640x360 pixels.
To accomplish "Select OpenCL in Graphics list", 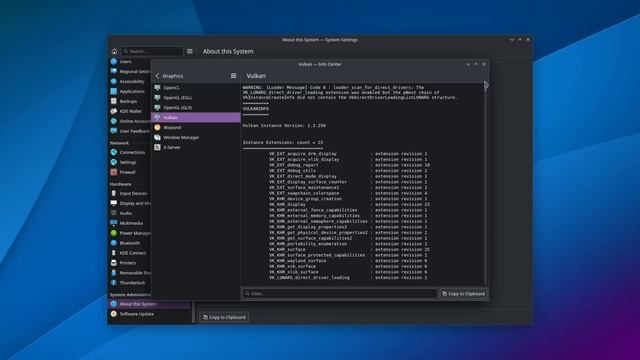I will pyautogui.click(x=196, y=88).
